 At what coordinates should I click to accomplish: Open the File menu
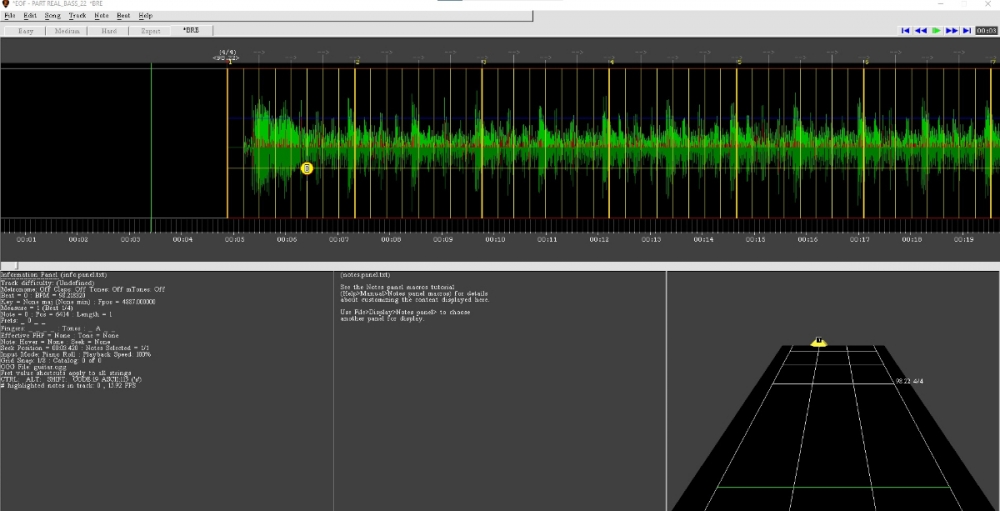tap(10, 16)
